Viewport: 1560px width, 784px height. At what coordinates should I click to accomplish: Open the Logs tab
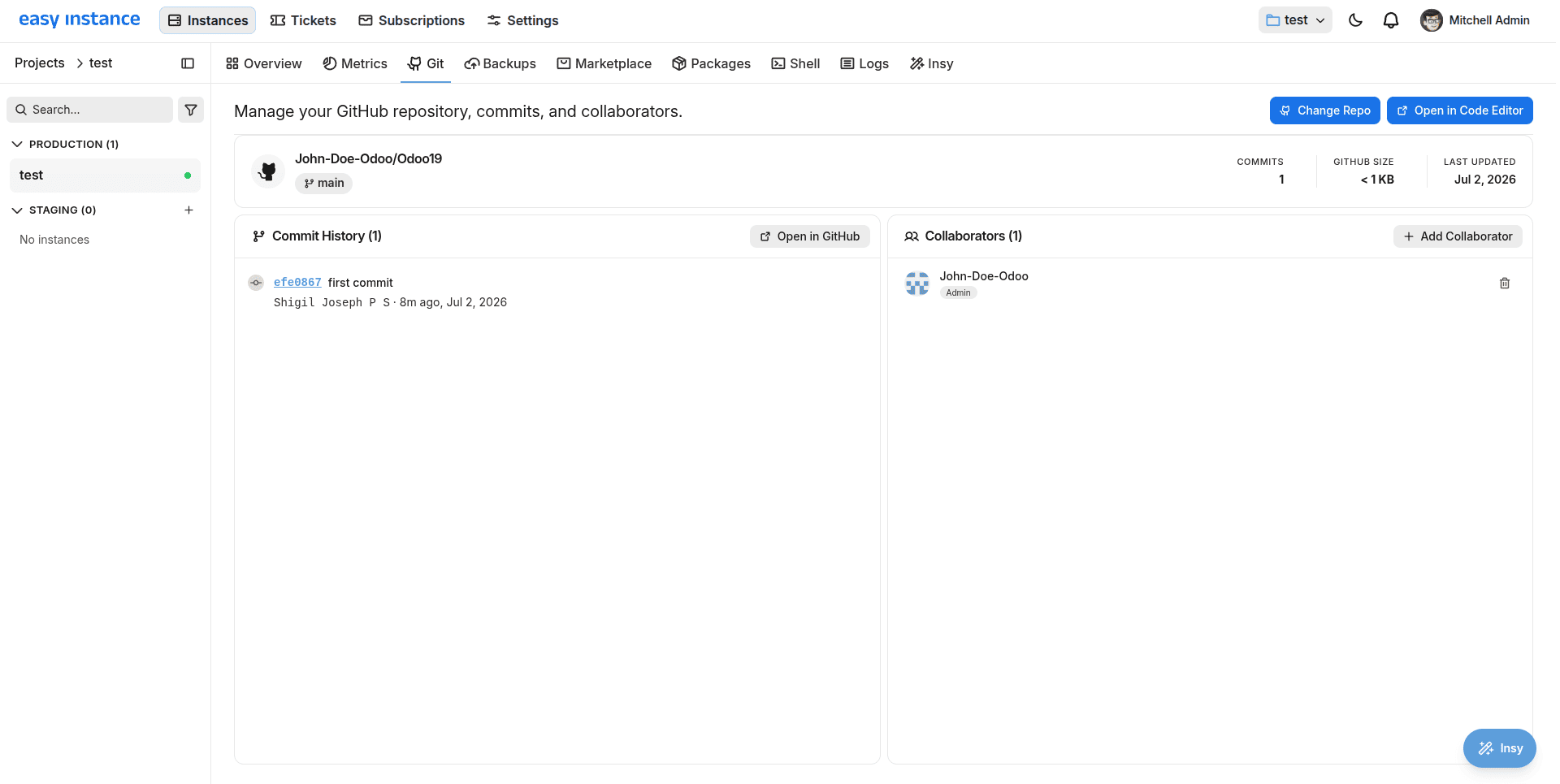tap(864, 63)
